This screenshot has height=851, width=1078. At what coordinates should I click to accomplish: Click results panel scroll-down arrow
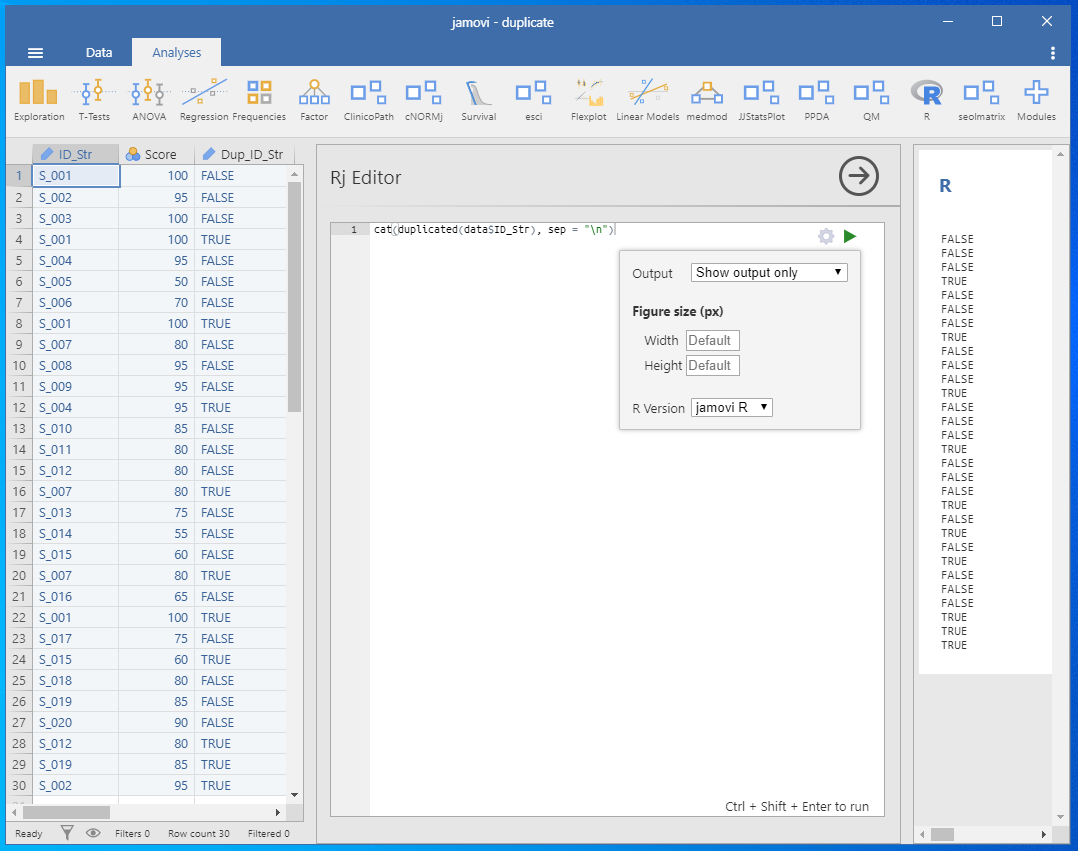click(1060, 817)
